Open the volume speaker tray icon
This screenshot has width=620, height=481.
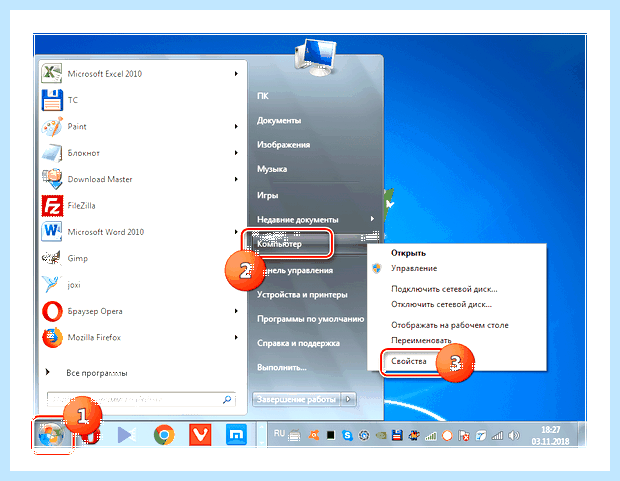[514, 436]
